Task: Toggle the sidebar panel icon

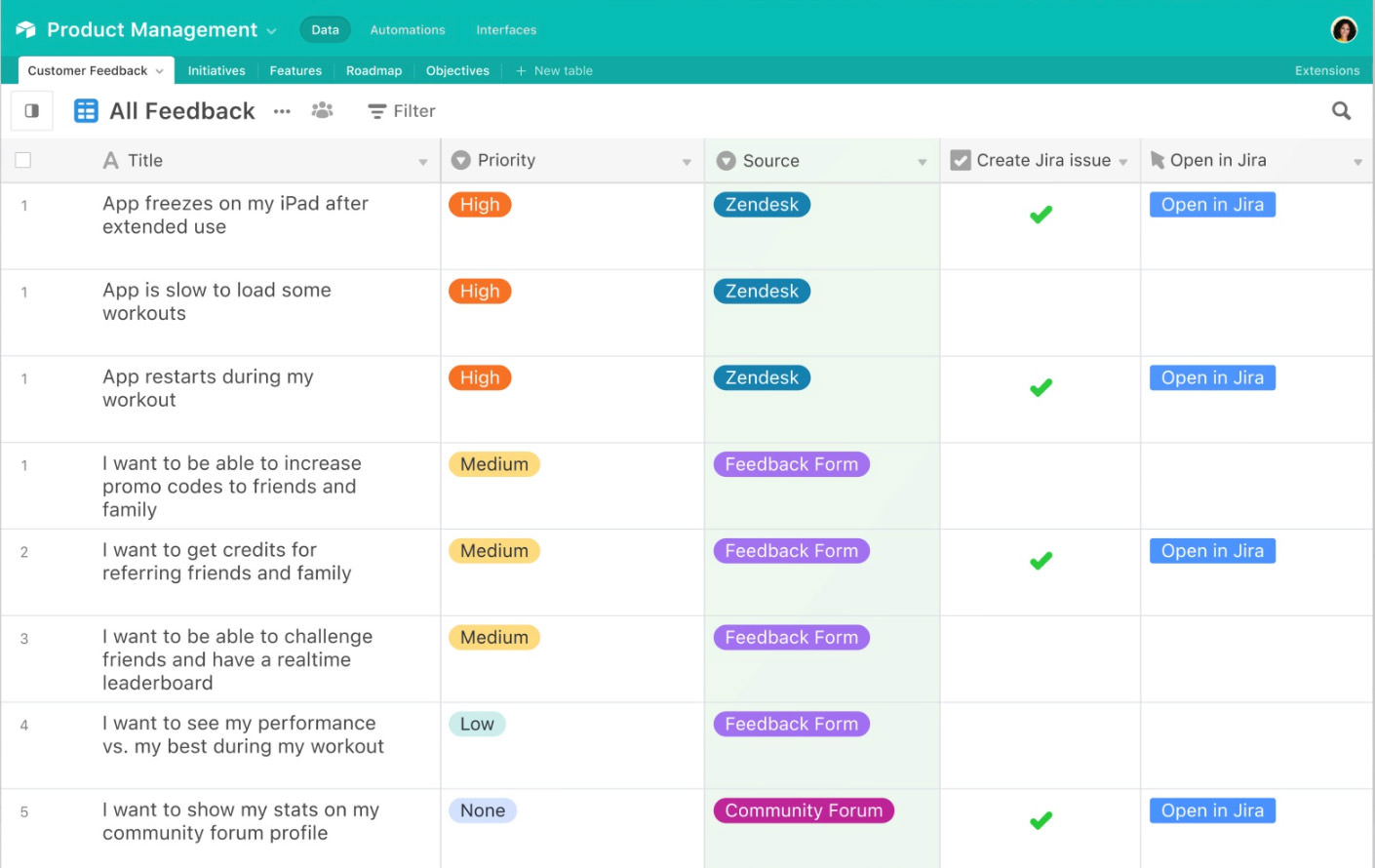Action: (x=31, y=110)
